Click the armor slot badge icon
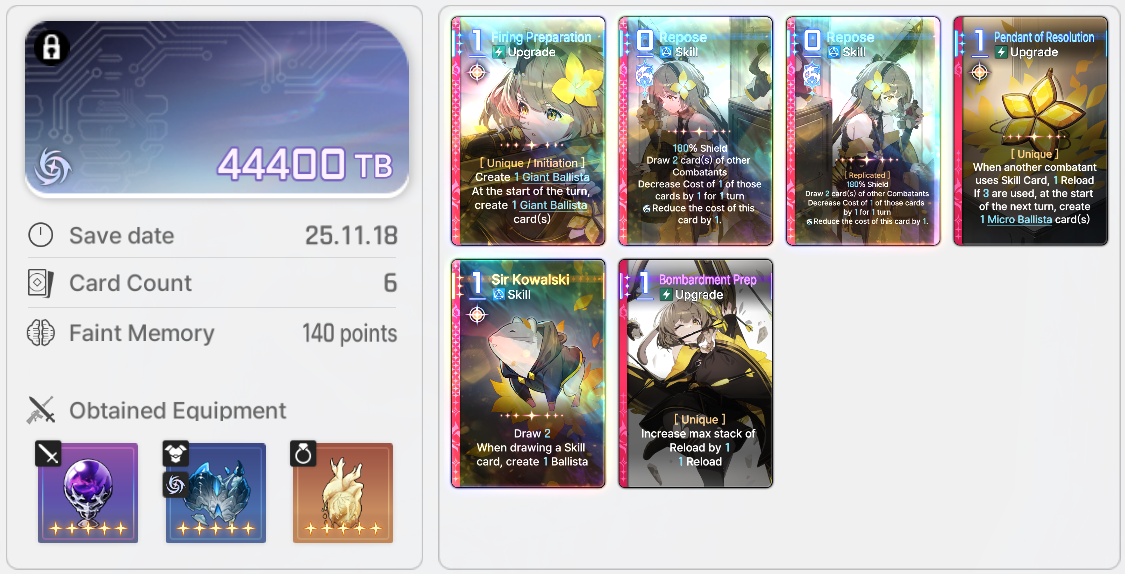 click(x=176, y=453)
